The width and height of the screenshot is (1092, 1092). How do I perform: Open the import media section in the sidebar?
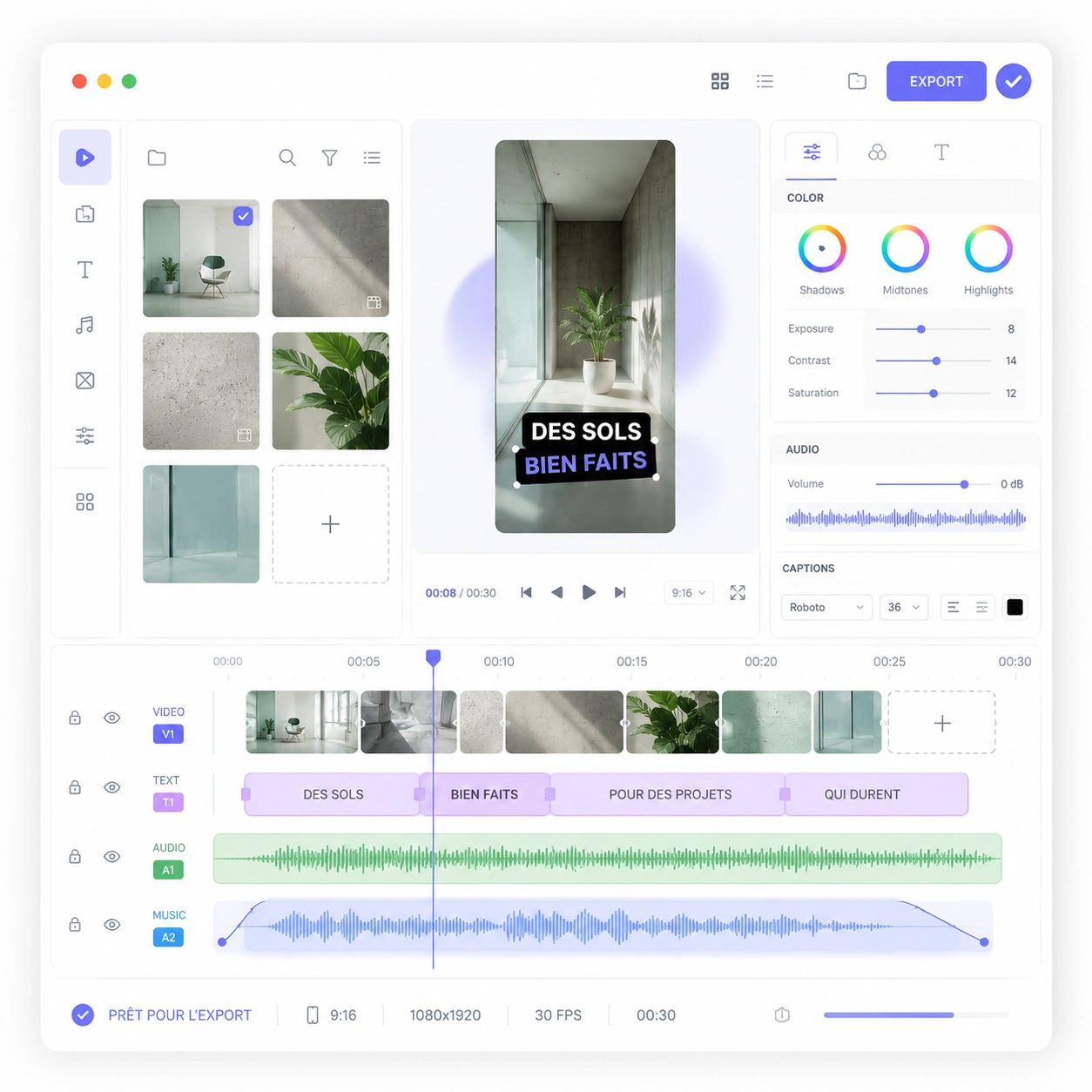(x=84, y=214)
